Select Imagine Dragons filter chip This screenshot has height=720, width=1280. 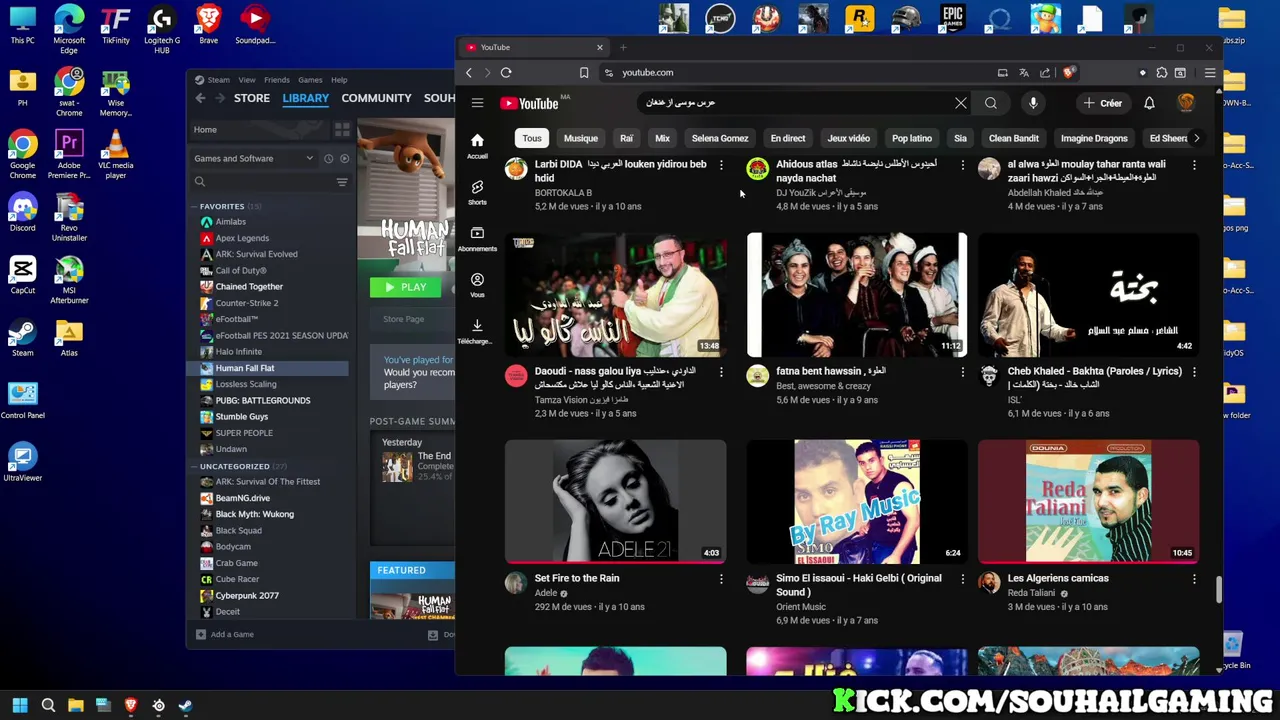tap(1094, 138)
